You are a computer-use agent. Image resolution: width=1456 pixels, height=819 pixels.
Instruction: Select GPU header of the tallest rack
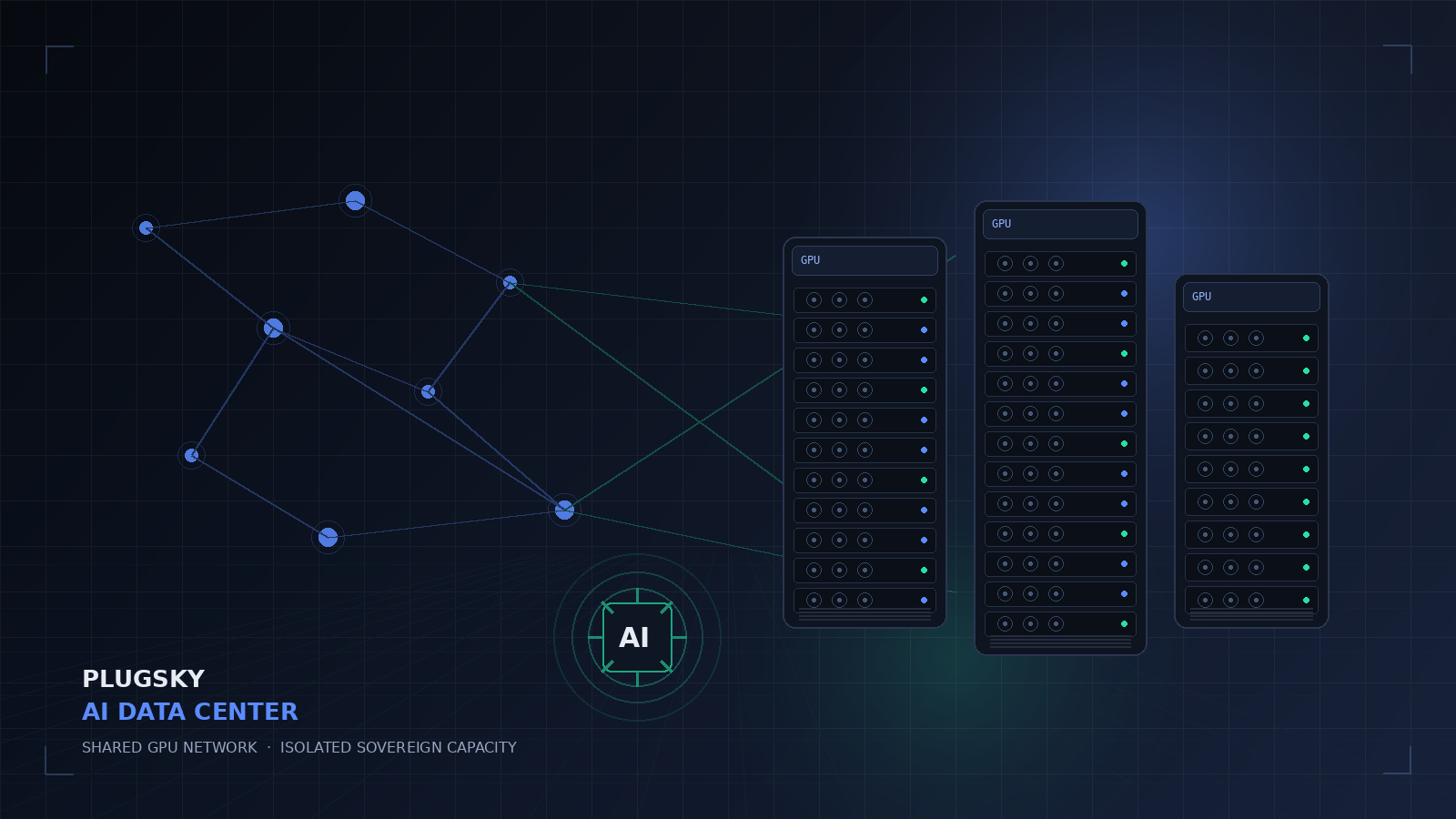coord(1060,224)
